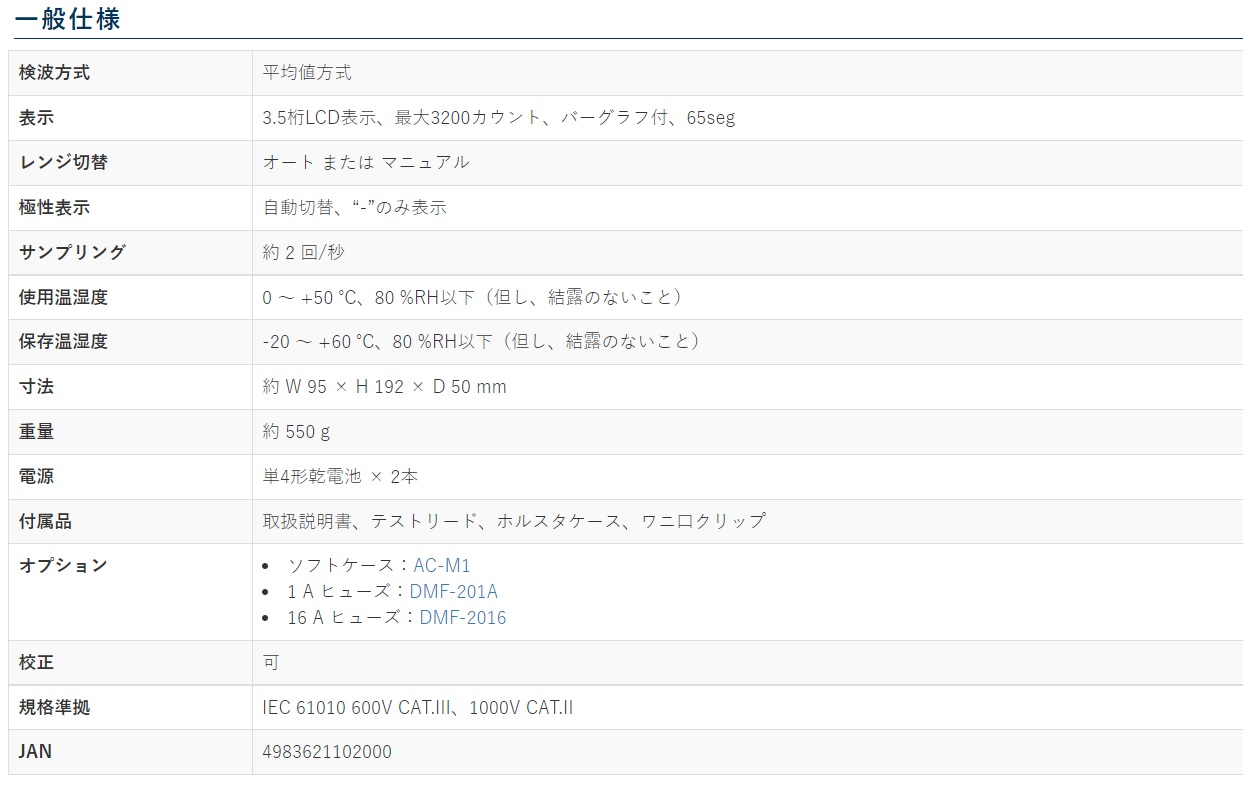The height and width of the screenshot is (793, 1243).
Task: Open the DMF-201A fuse link
Action: click(x=453, y=591)
